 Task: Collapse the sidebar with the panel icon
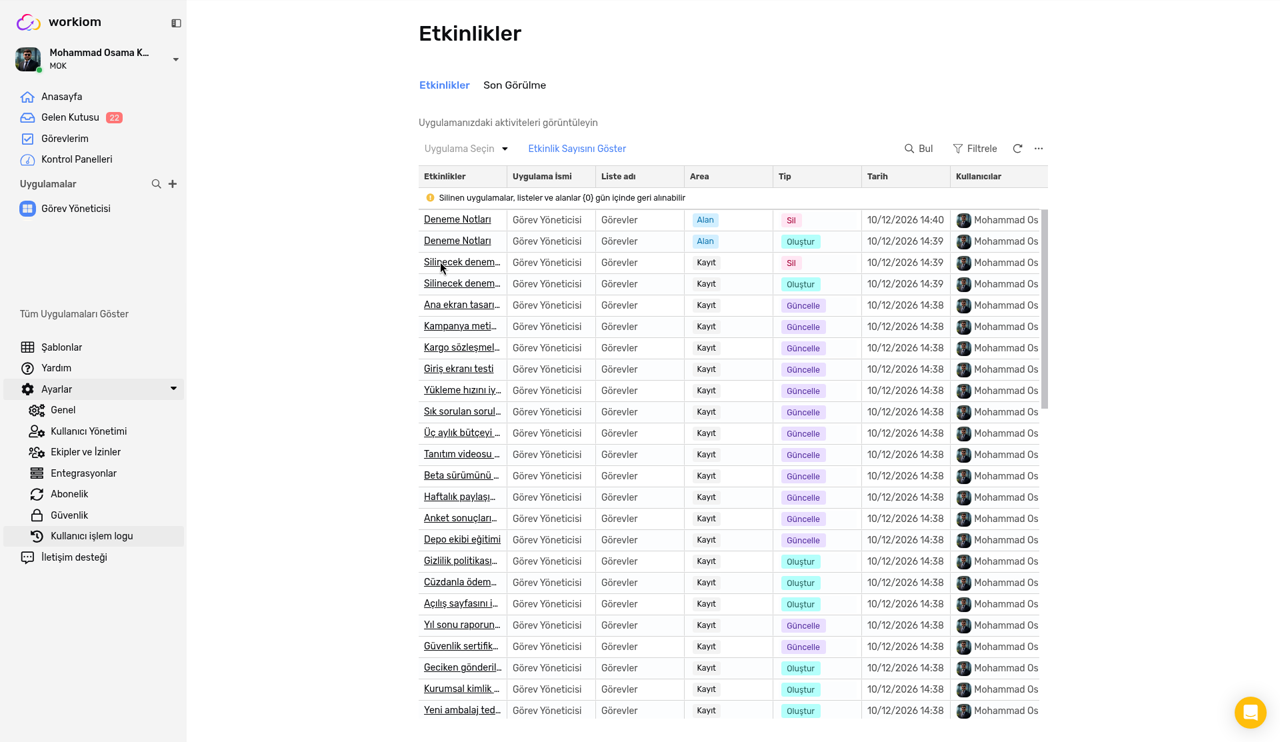(x=176, y=23)
